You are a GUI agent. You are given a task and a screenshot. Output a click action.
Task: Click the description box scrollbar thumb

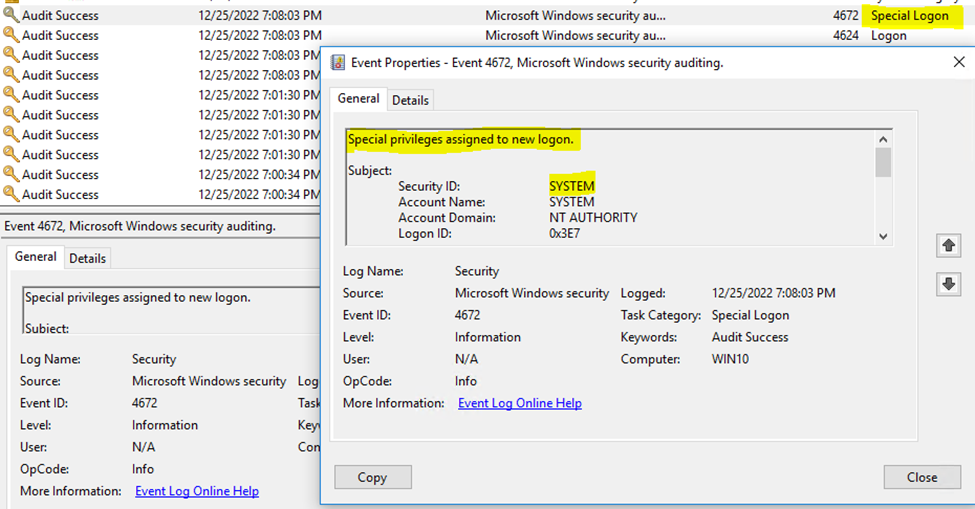(x=883, y=162)
